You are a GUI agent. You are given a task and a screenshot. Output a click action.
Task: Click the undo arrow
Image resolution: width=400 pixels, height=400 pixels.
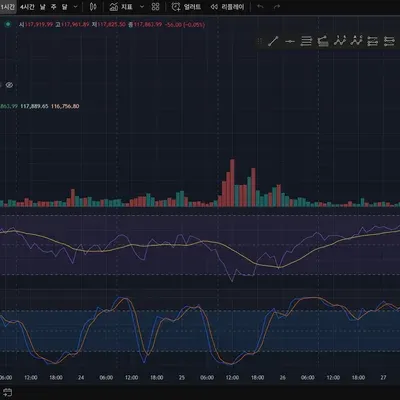click(260, 7)
